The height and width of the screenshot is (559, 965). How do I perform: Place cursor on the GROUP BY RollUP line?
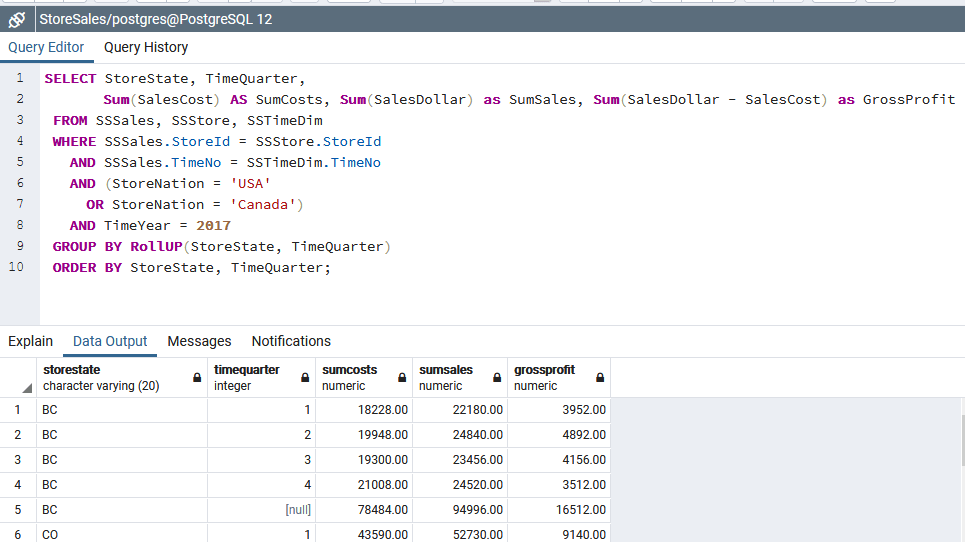[220, 246]
